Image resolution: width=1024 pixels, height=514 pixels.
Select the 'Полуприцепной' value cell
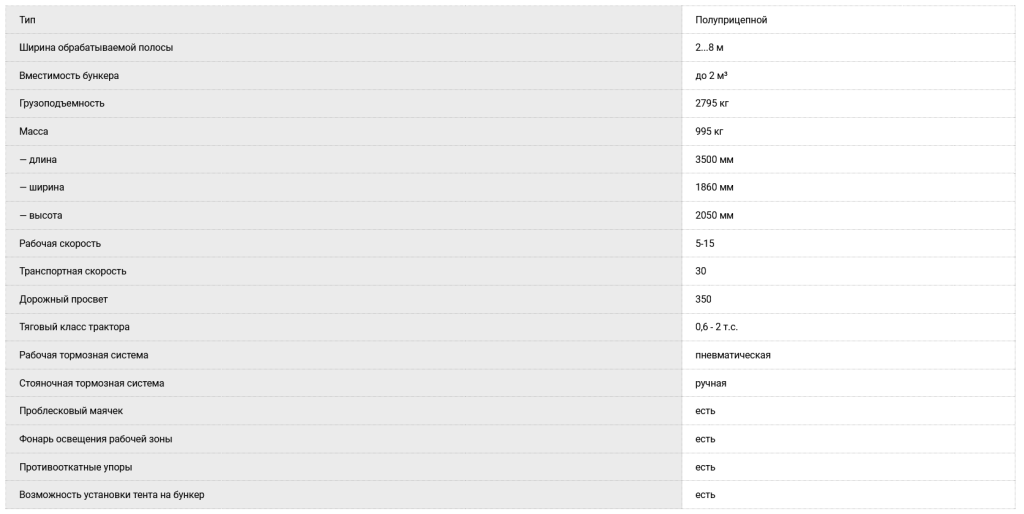[731, 20]
